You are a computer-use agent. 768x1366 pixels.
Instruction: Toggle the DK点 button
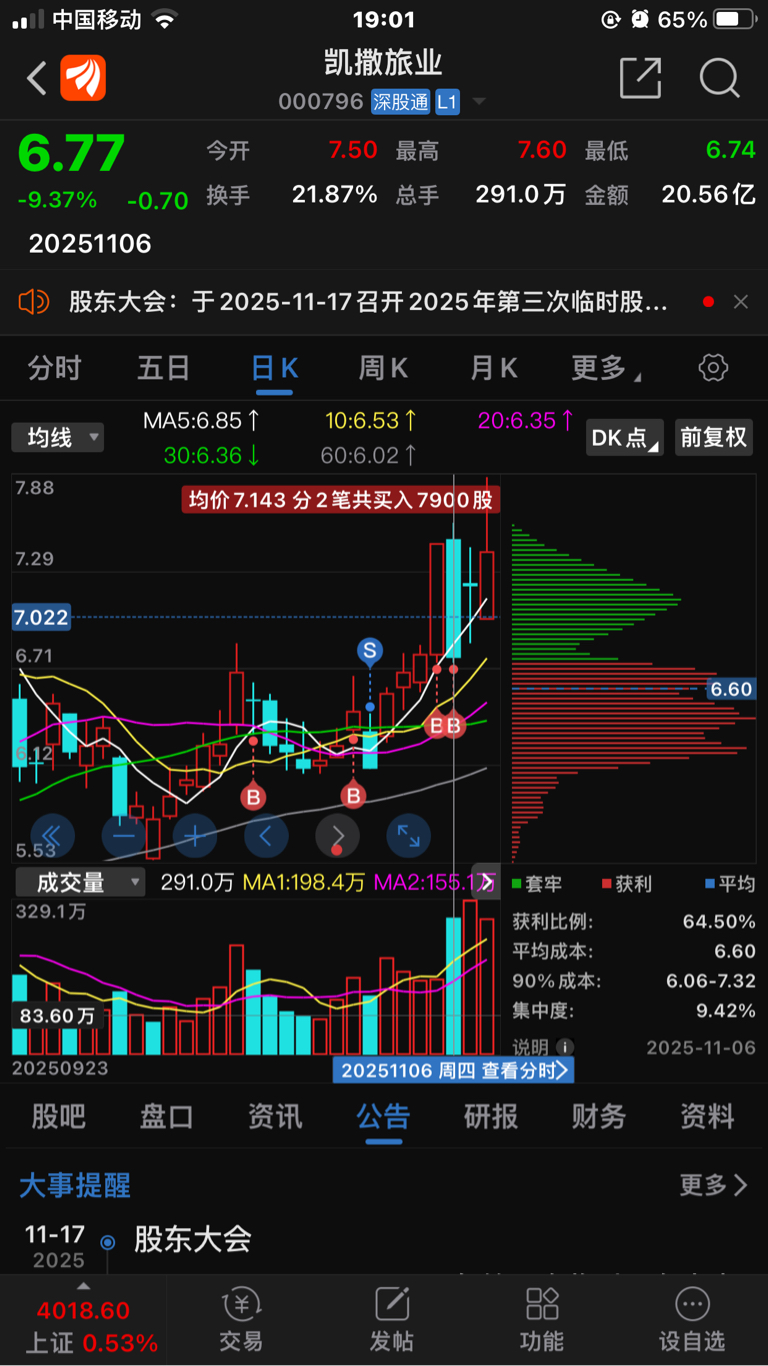[625, 437]
